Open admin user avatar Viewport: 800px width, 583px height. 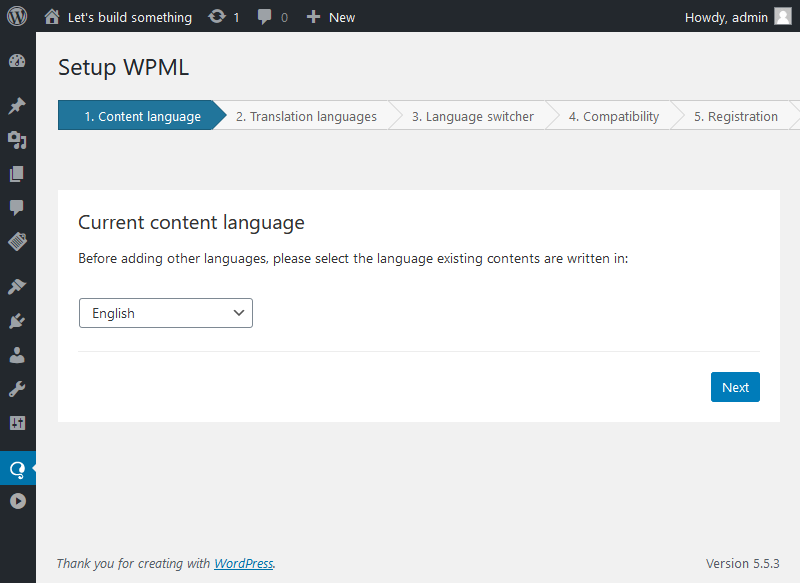783,16
